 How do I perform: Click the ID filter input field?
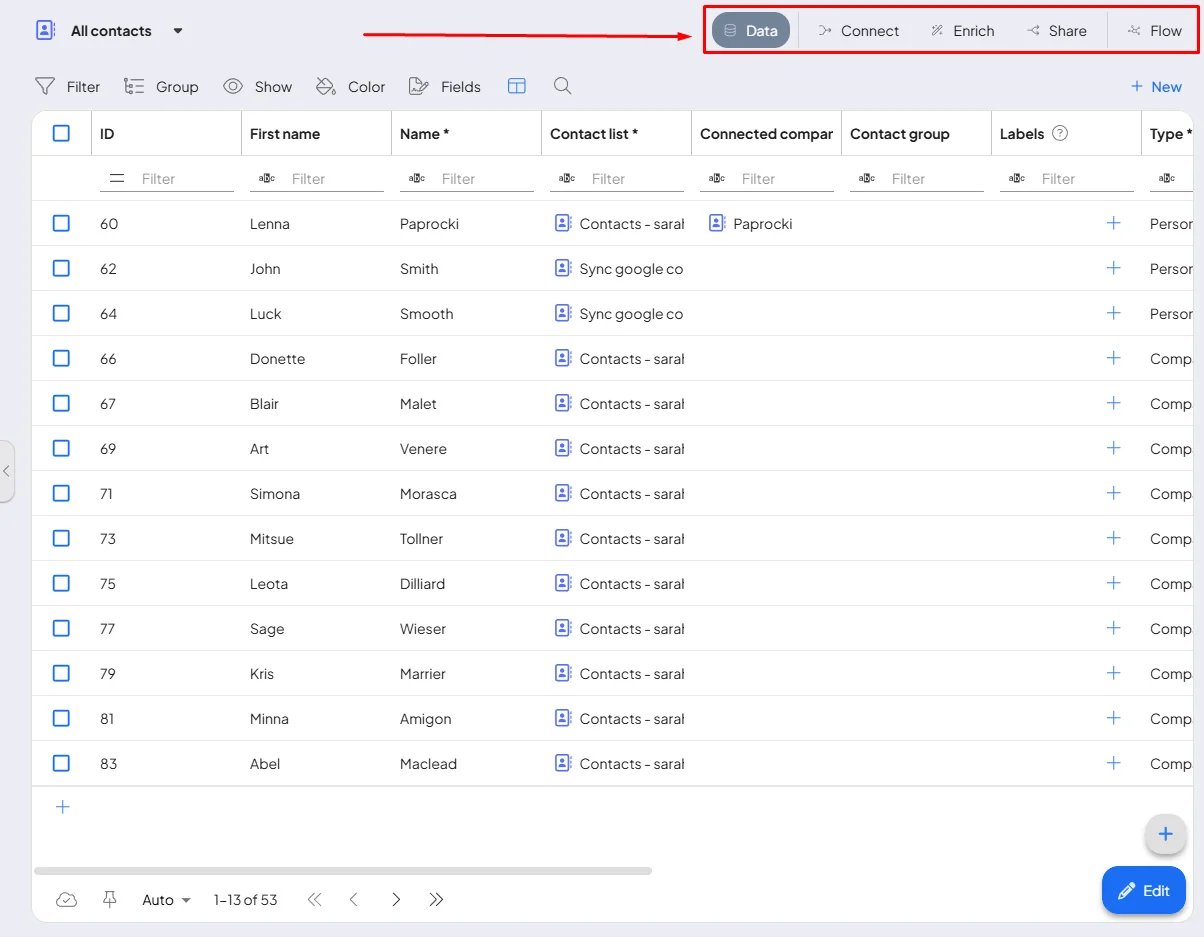pyautogui.click(x=186, y=179)
